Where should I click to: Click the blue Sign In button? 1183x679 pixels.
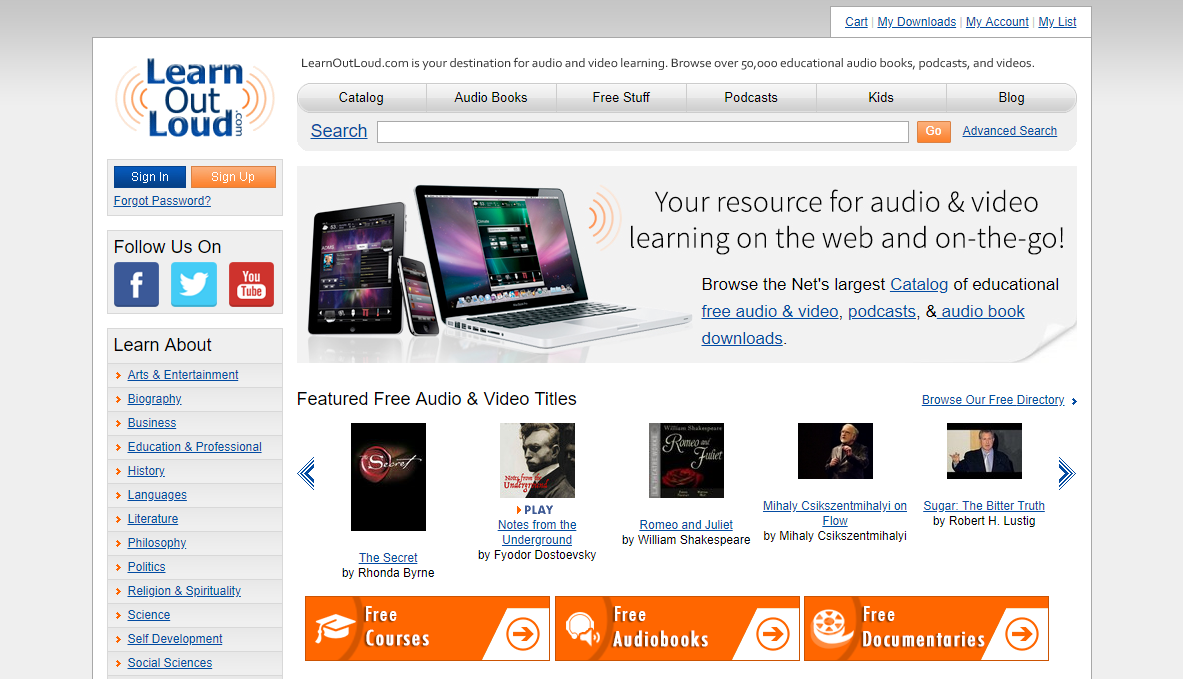tap(149, 177)
